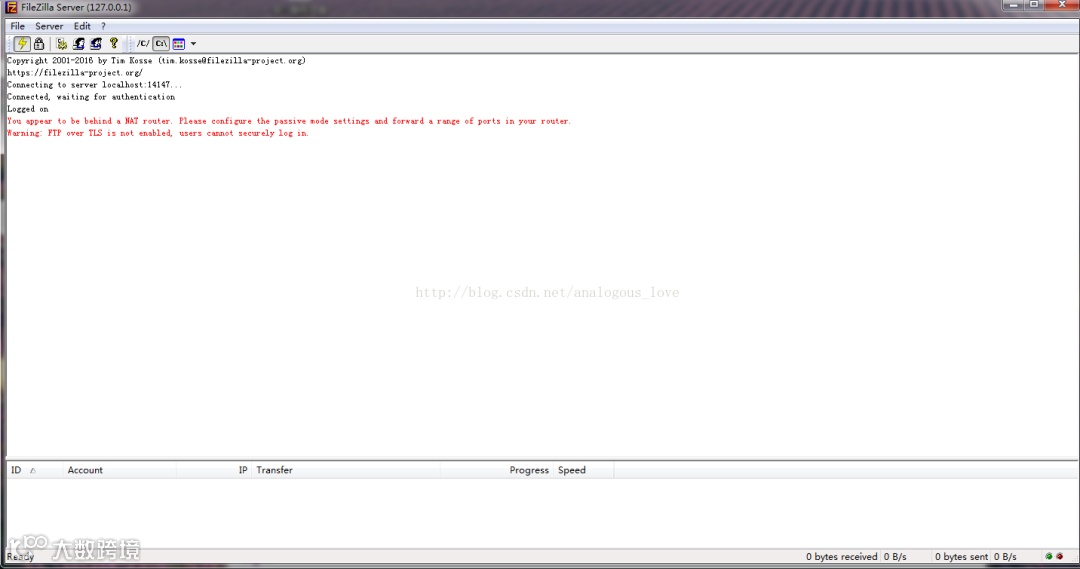
Task: Open server Settings from the toolbar
Action: [62, 43]
